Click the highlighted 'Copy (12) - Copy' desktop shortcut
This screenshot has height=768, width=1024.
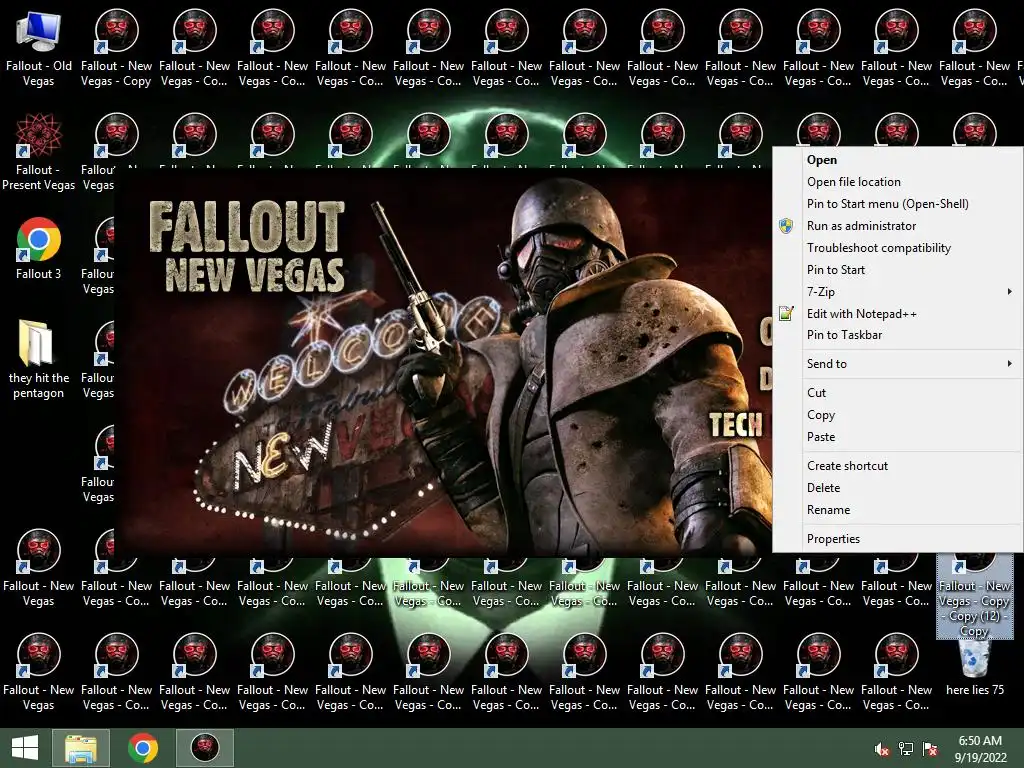tap(974, 596)
